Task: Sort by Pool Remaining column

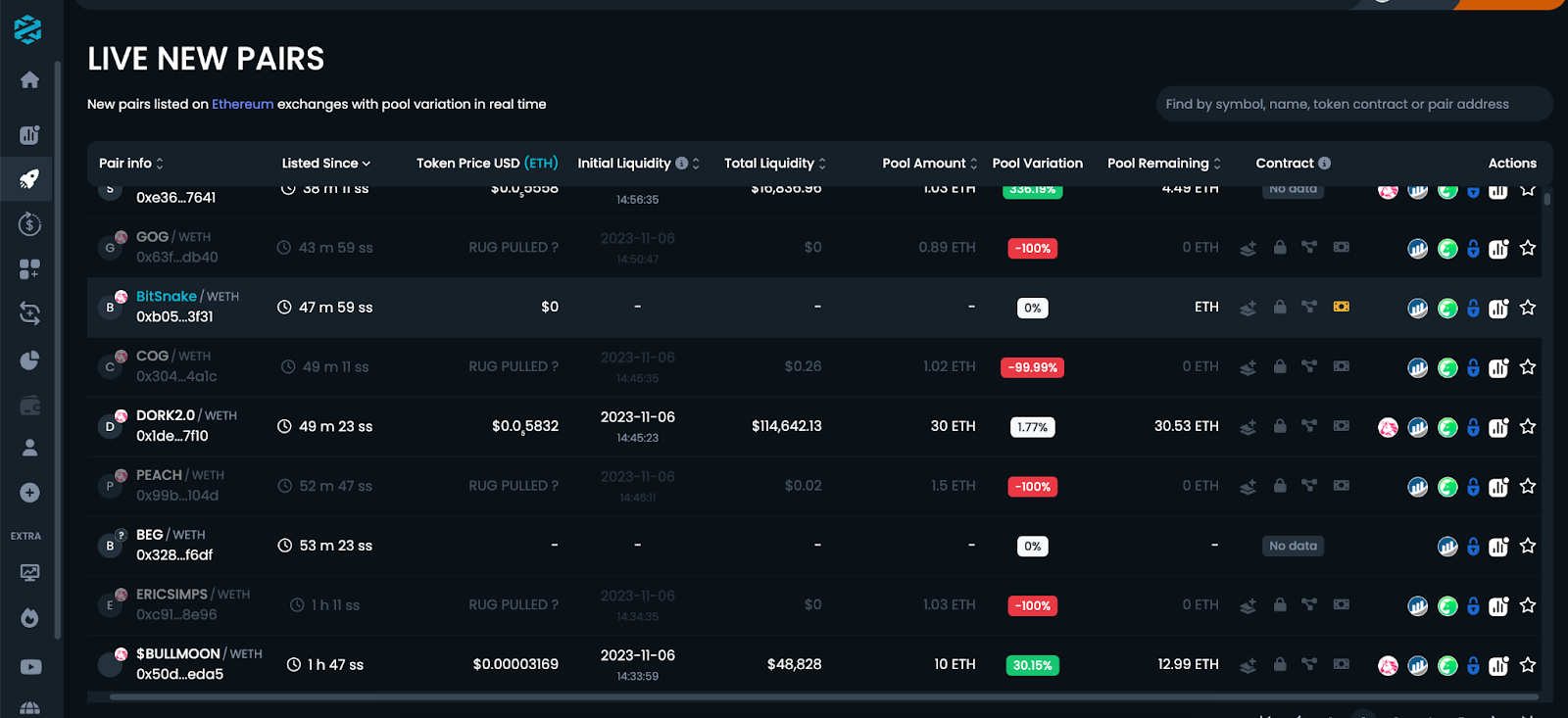Action: click(1163, 164)
